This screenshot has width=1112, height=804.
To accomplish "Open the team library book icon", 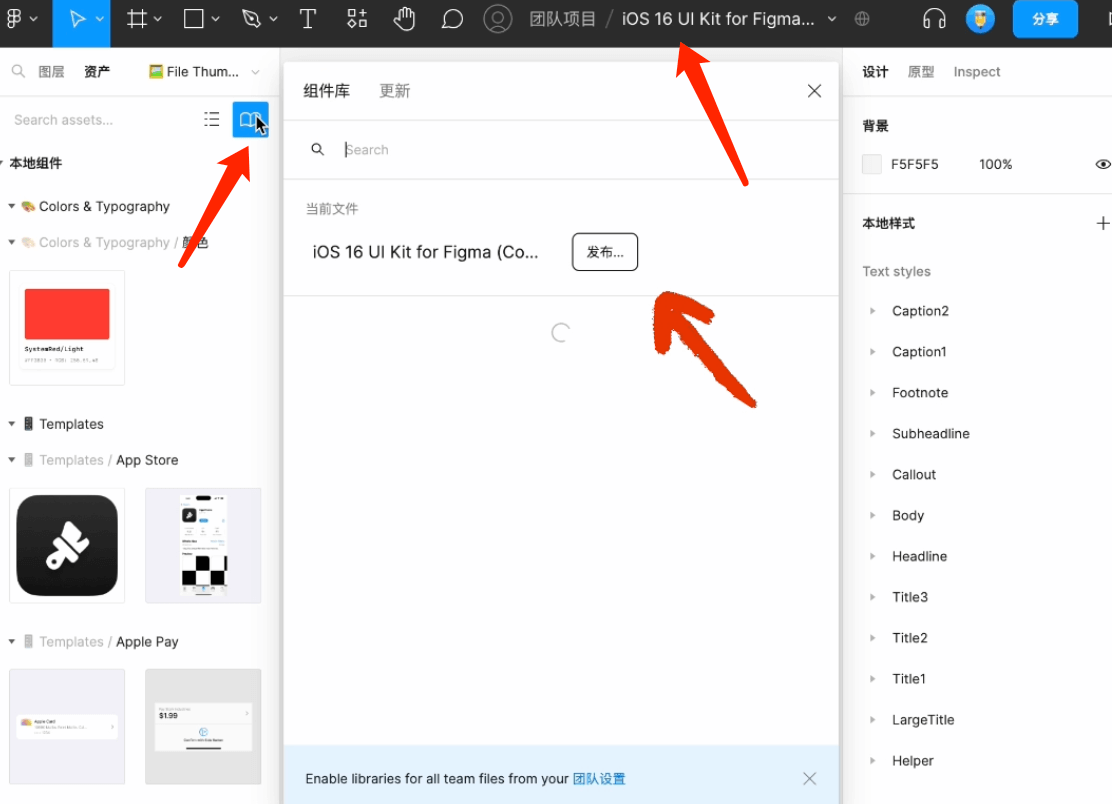I will pos(250,120).
